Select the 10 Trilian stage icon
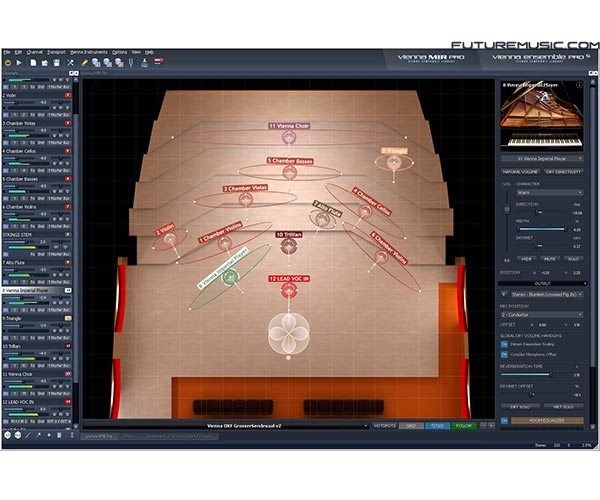The width and height of the screenshot is (600, 500). (289, 246)
